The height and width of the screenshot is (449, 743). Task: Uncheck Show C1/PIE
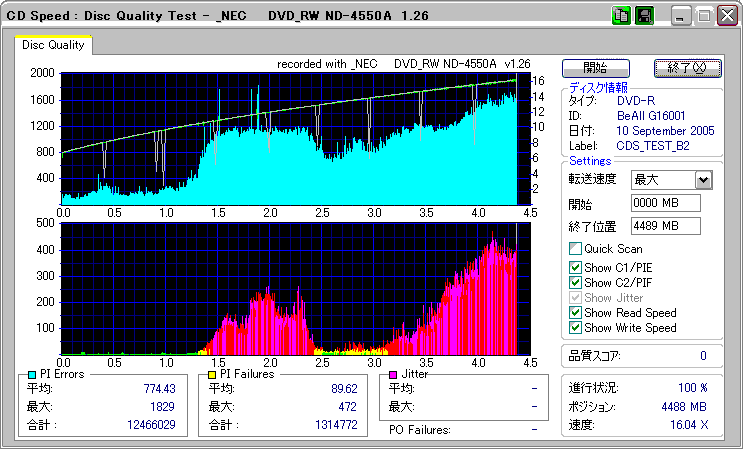point(575,267)
